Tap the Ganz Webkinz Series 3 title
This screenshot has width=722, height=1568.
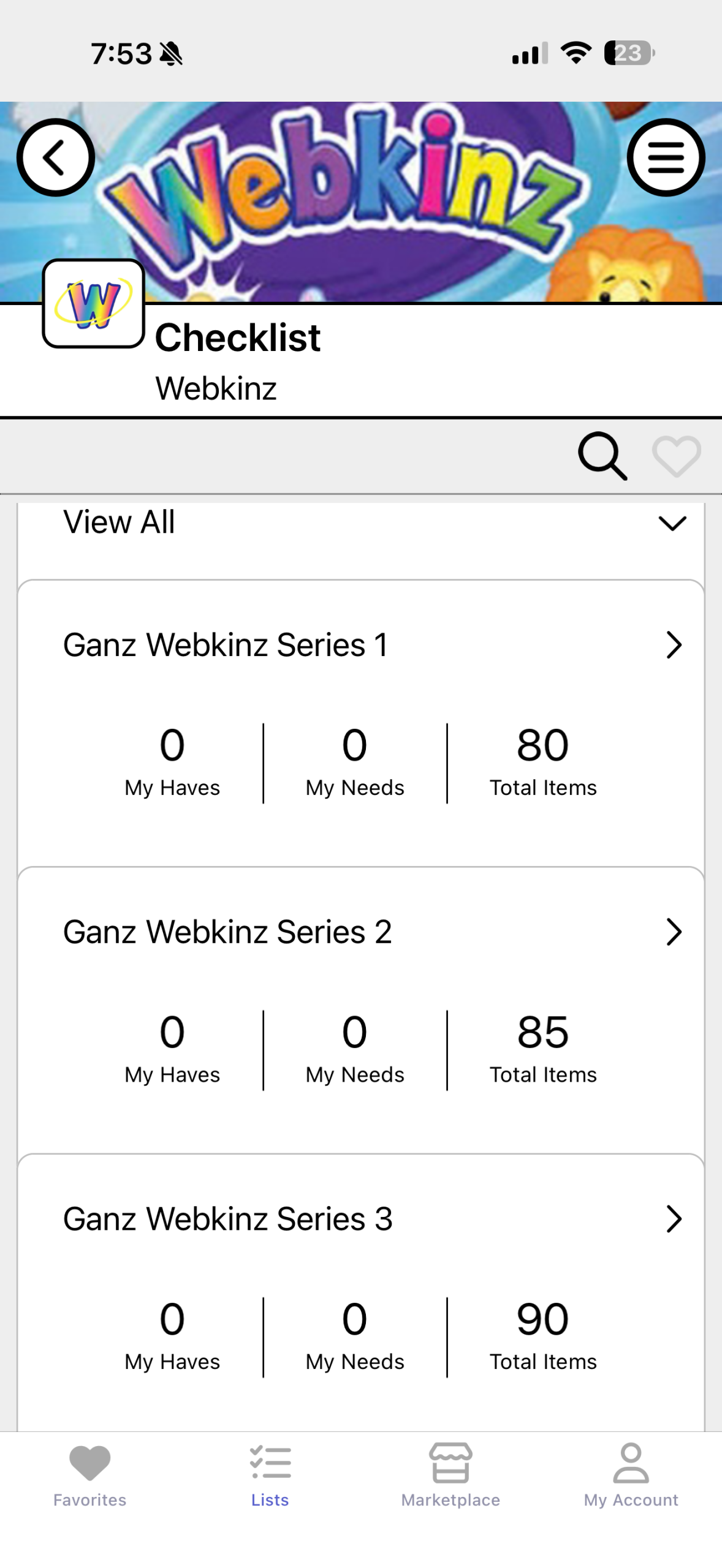[227, 1219]
